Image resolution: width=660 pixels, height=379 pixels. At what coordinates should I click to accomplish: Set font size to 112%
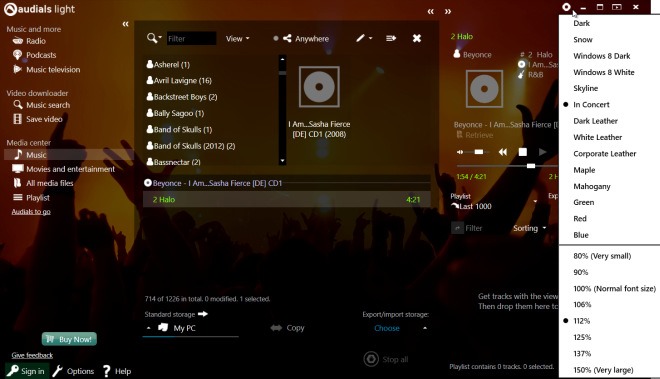[581, 321]
